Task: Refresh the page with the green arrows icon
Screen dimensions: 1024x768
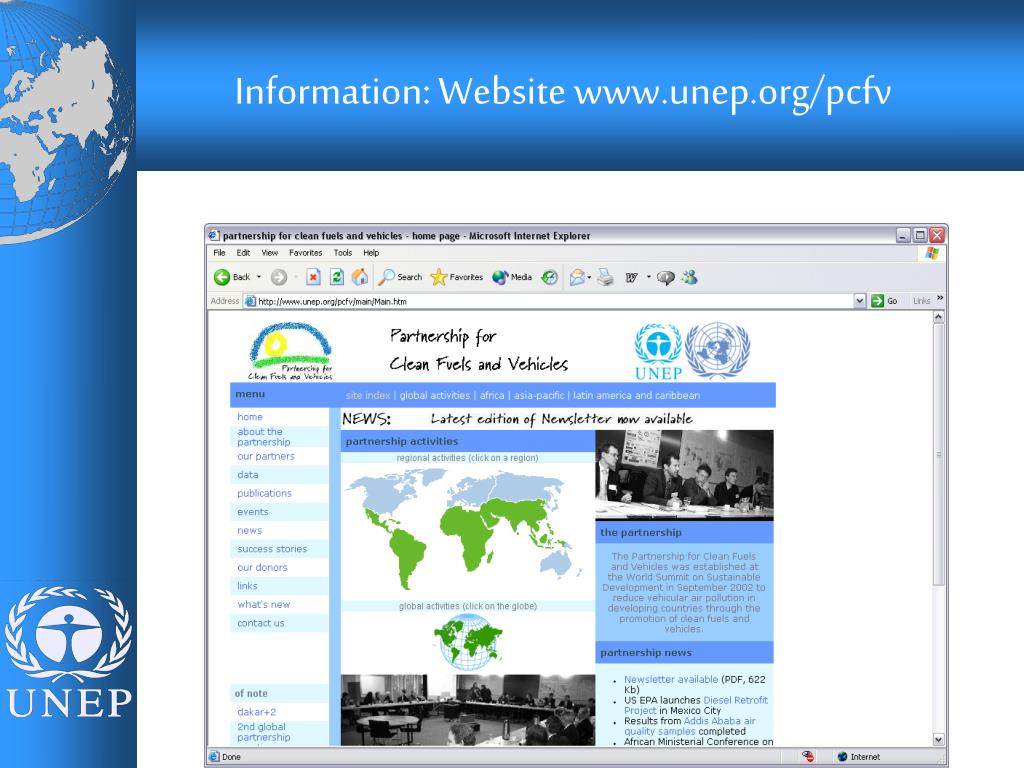Action: click(x=337, y=278)
